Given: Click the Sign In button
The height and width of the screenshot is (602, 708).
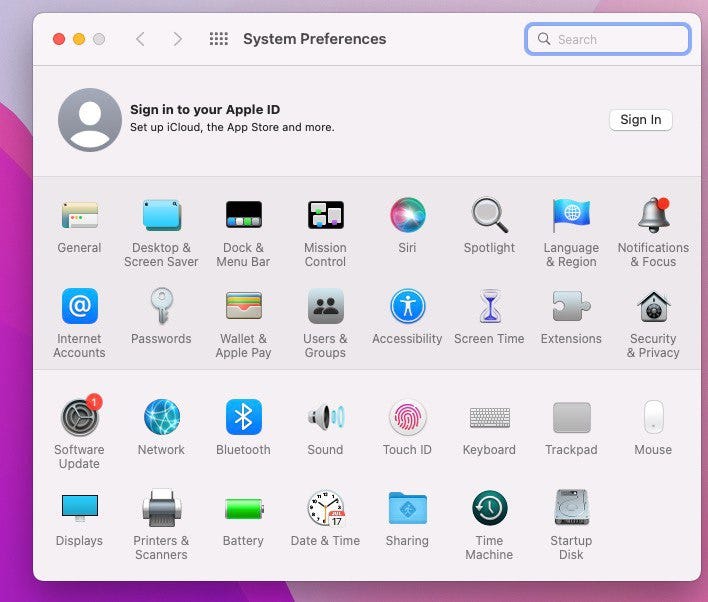Looking at the screenshot, I should tap(640, 120).
